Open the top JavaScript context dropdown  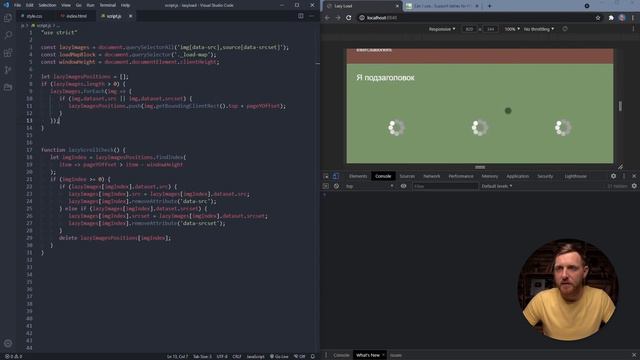(x=369, y=186)
